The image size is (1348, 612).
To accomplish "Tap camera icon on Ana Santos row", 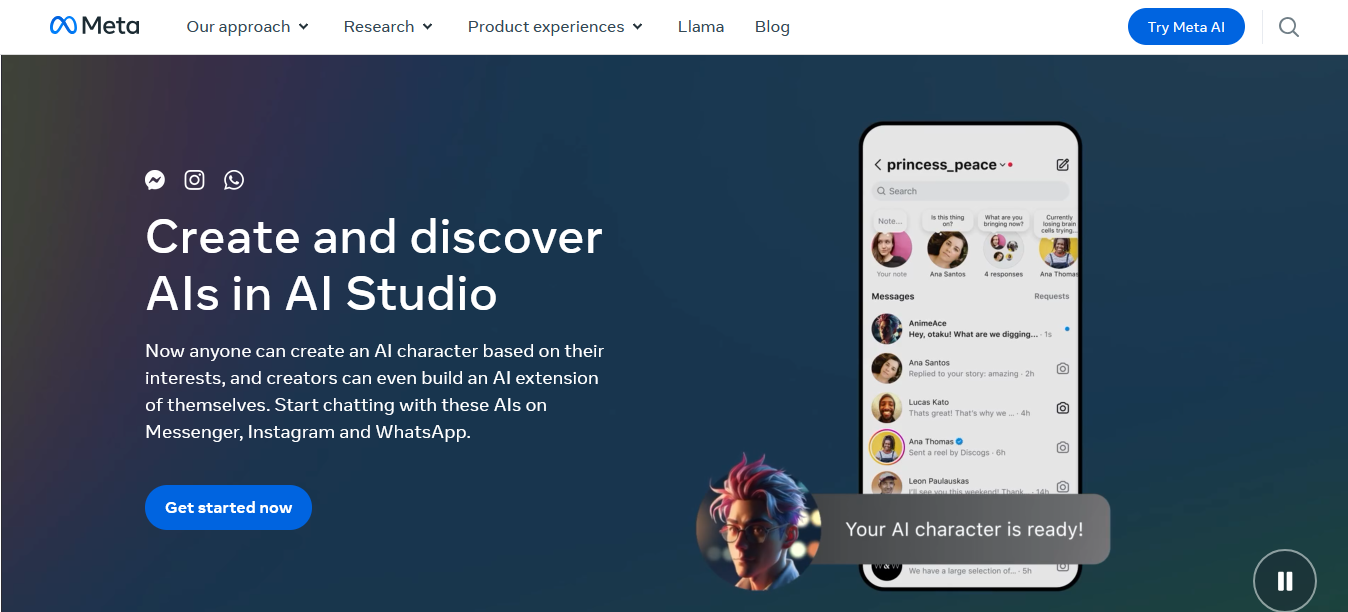I will [x=1062, y=368].
